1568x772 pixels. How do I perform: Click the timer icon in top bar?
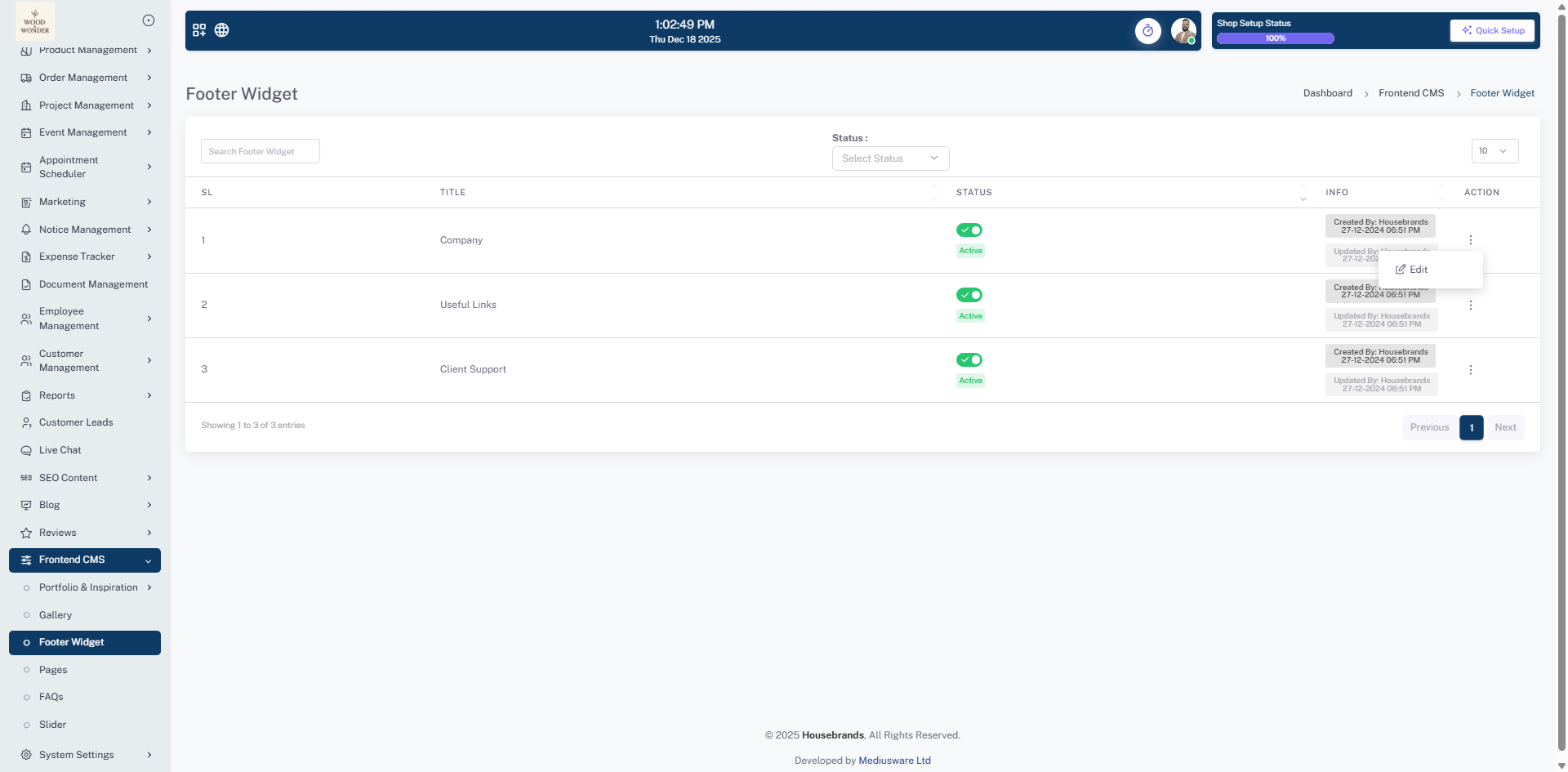tap(1147, 31)
